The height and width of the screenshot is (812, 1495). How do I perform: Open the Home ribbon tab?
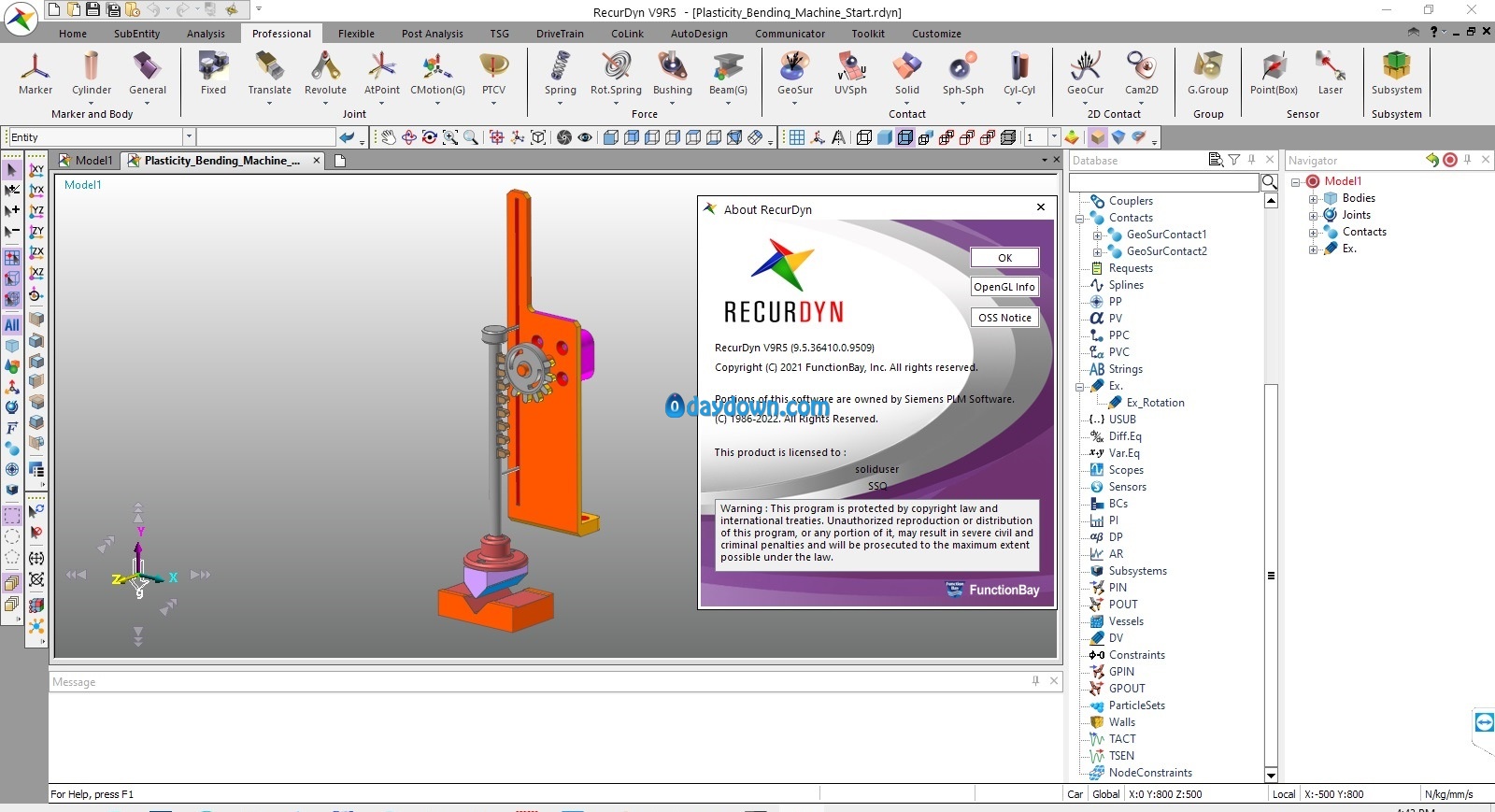click(x=73, y=34)
